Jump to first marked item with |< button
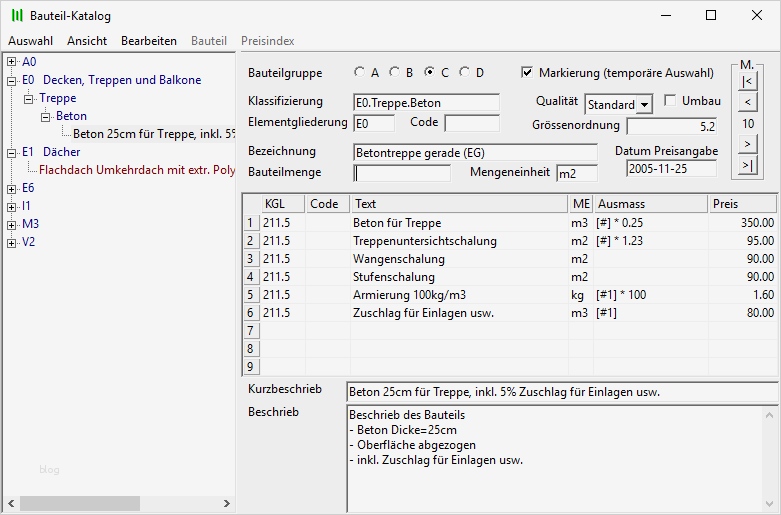The width and height of the screenshot is (781, 515). coord(747,81)
